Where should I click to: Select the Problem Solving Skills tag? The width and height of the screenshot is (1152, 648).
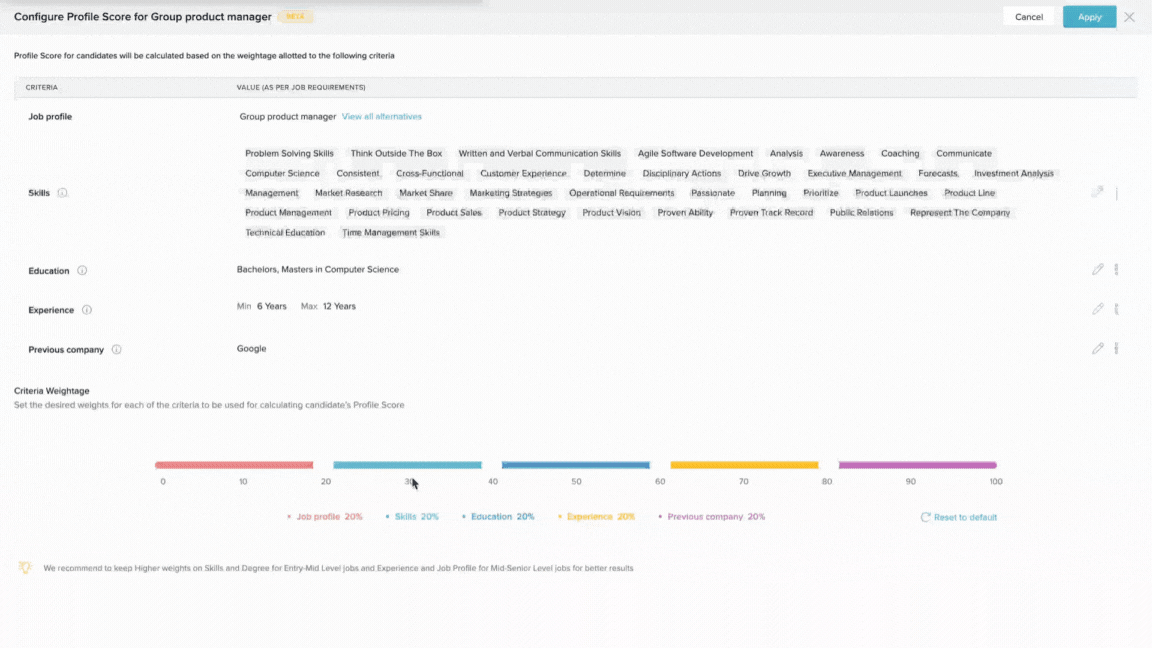tap(289, 154)
